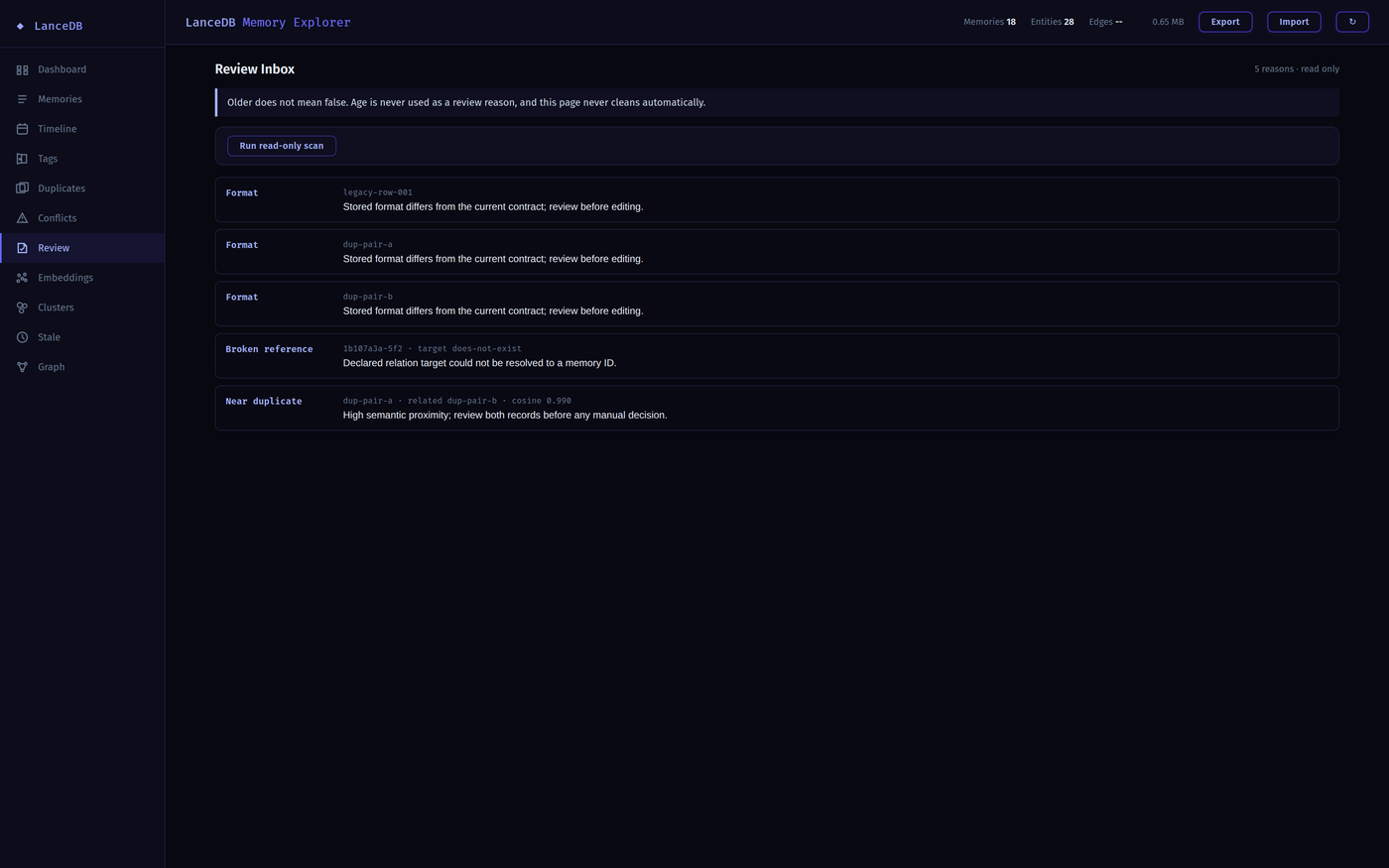Select the Near duplicate review card
The width and height of the screenshot is (1389, 868).
click(777, 408)
